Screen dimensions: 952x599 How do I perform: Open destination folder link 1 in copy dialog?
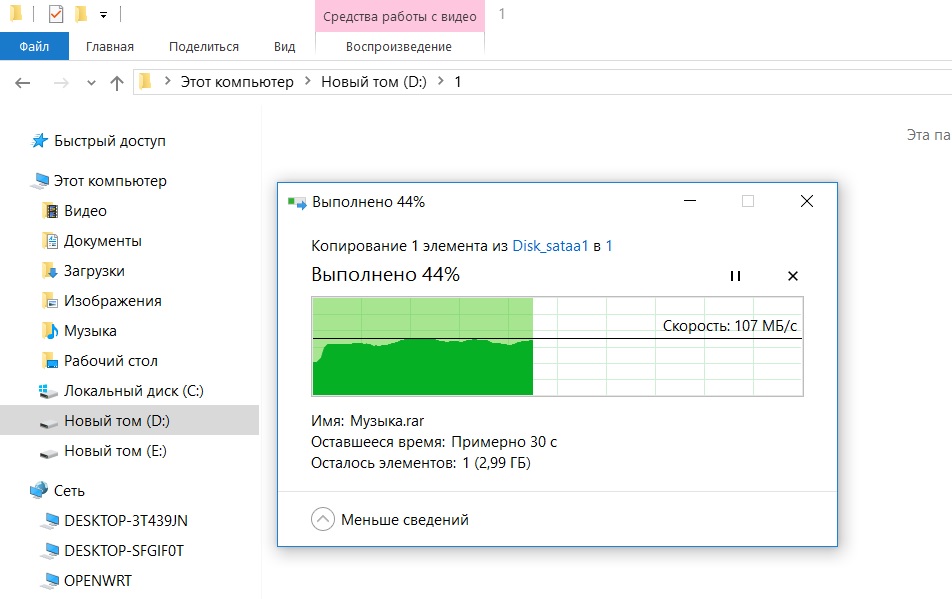[x=609, y=246]
